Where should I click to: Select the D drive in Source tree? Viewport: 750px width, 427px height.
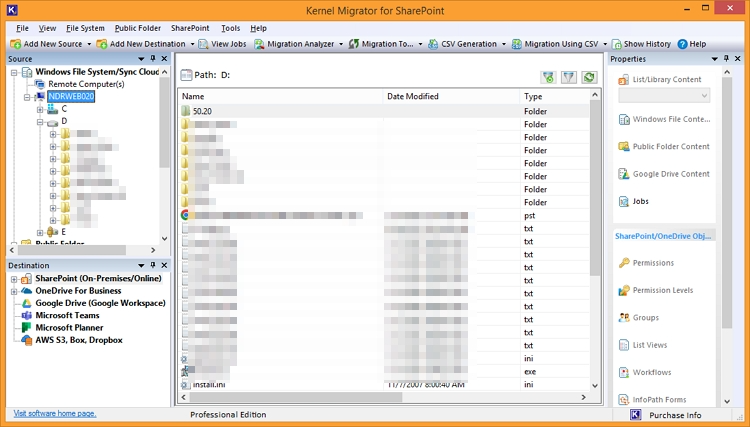64,121
